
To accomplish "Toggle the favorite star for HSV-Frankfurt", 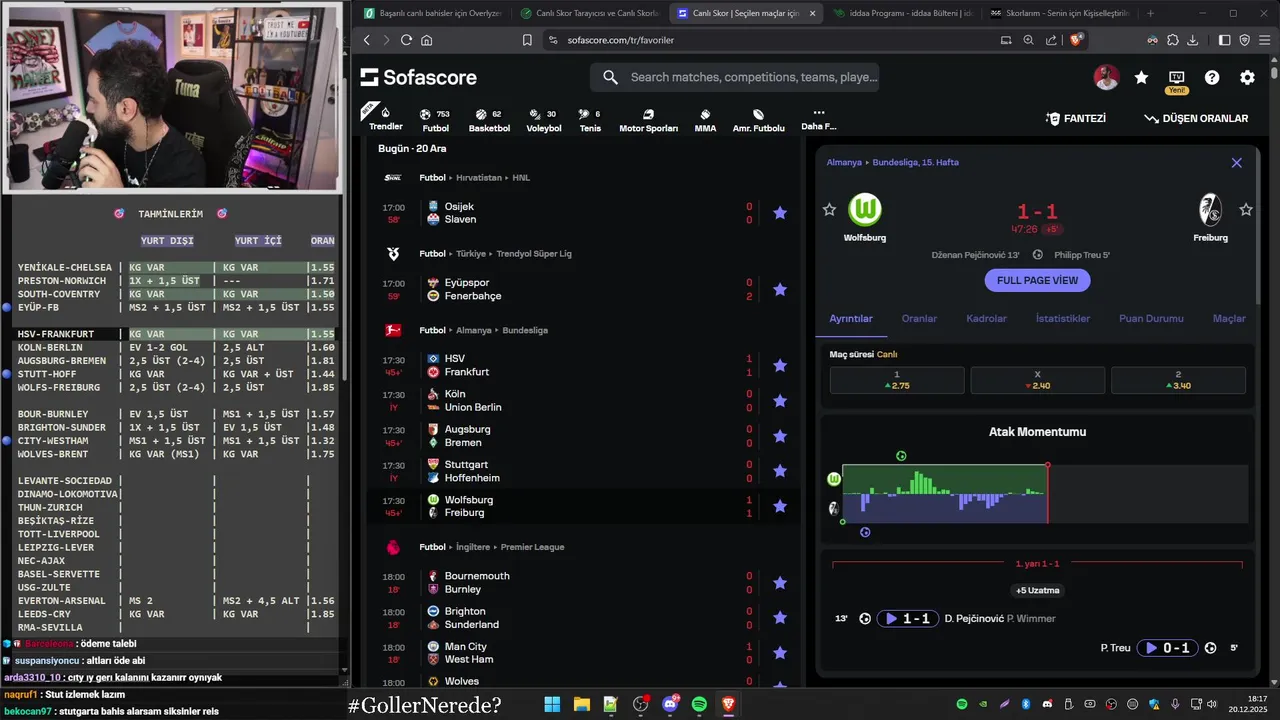I will click(x=780, y=366).
